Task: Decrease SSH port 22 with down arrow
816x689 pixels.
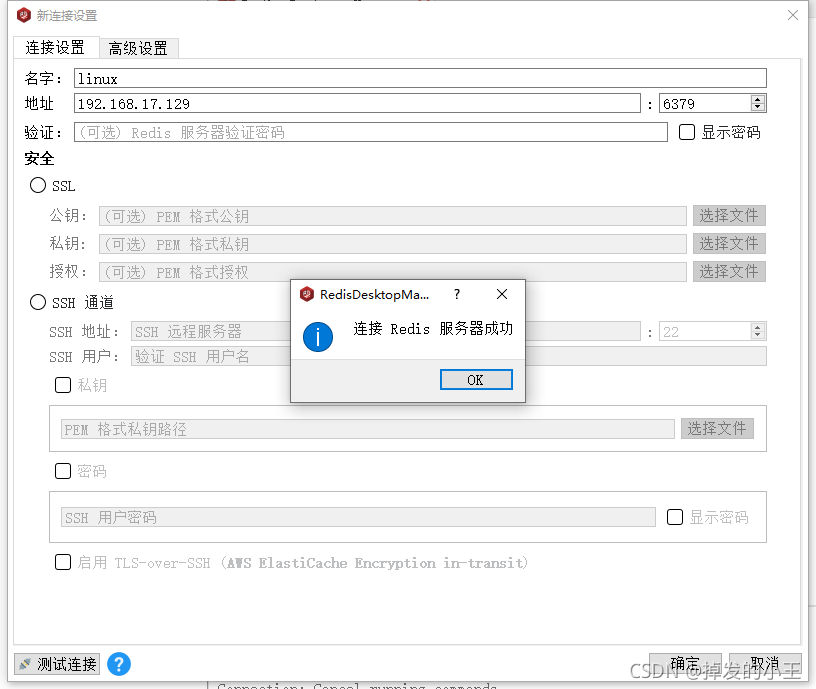Action: (758, 335)
